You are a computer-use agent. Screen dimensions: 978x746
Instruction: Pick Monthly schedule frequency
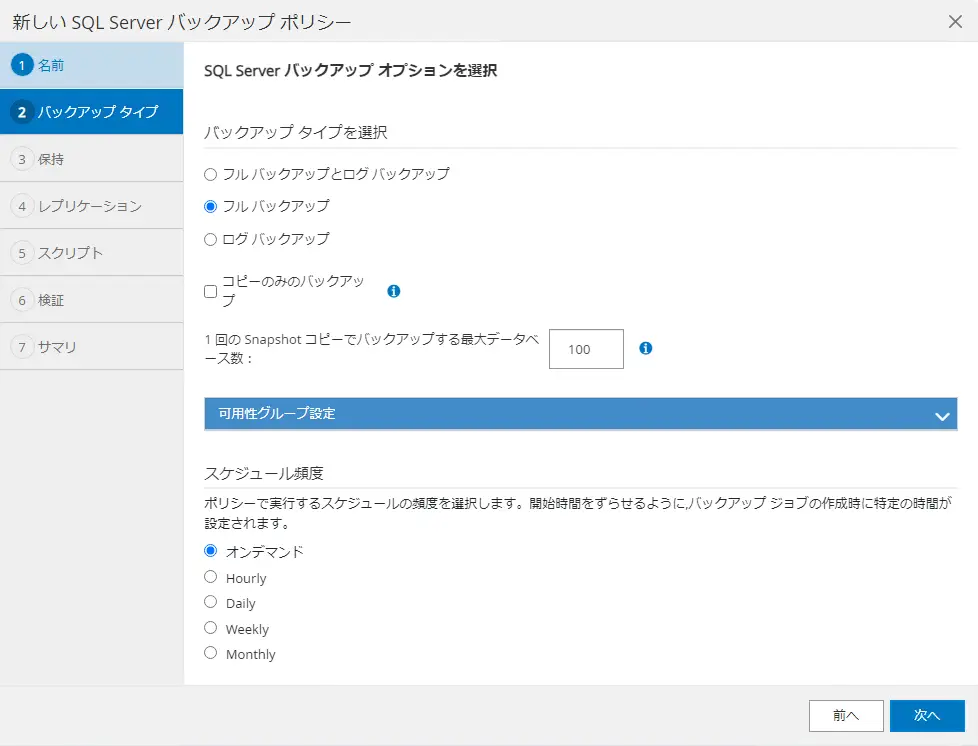click(211, 652)
